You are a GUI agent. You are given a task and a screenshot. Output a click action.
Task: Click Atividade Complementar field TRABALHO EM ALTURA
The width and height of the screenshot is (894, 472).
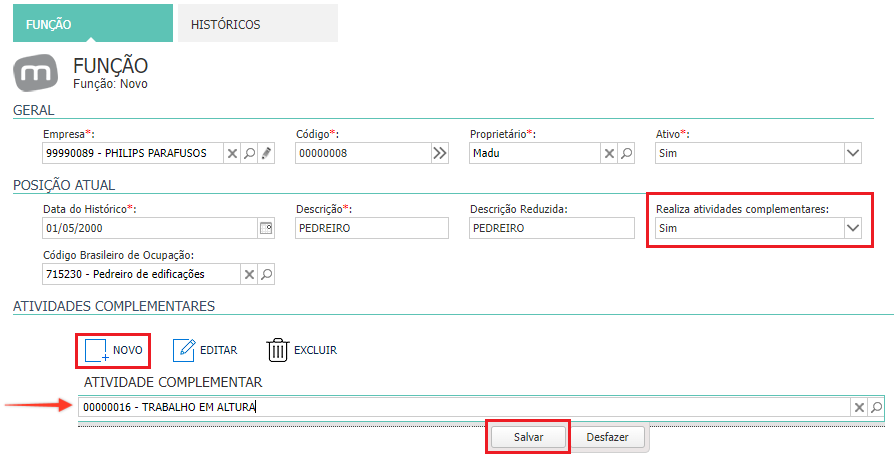tap(465, 408)
